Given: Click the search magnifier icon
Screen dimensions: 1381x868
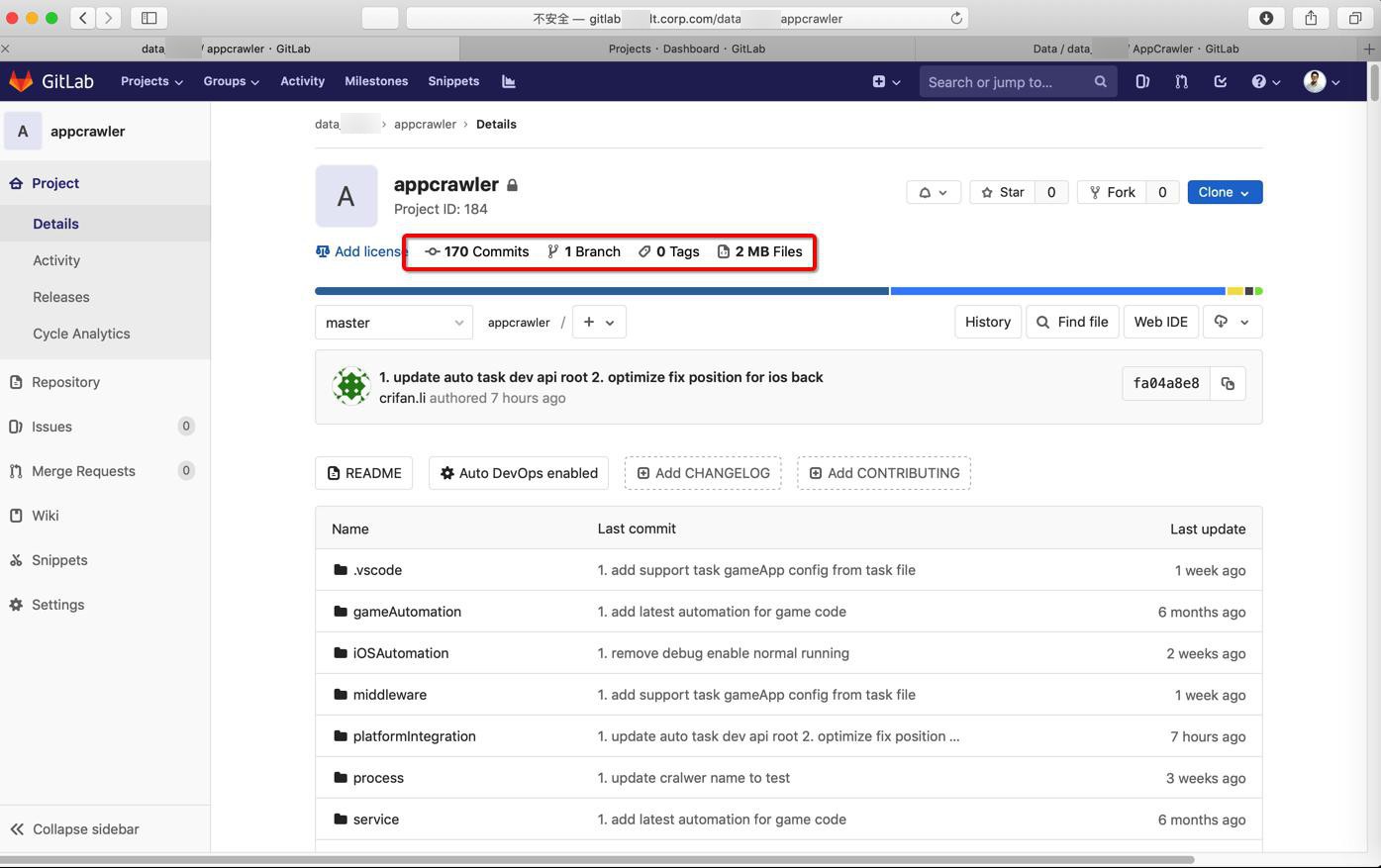Looking at the screenshot, I should [x=1100, y=82].
